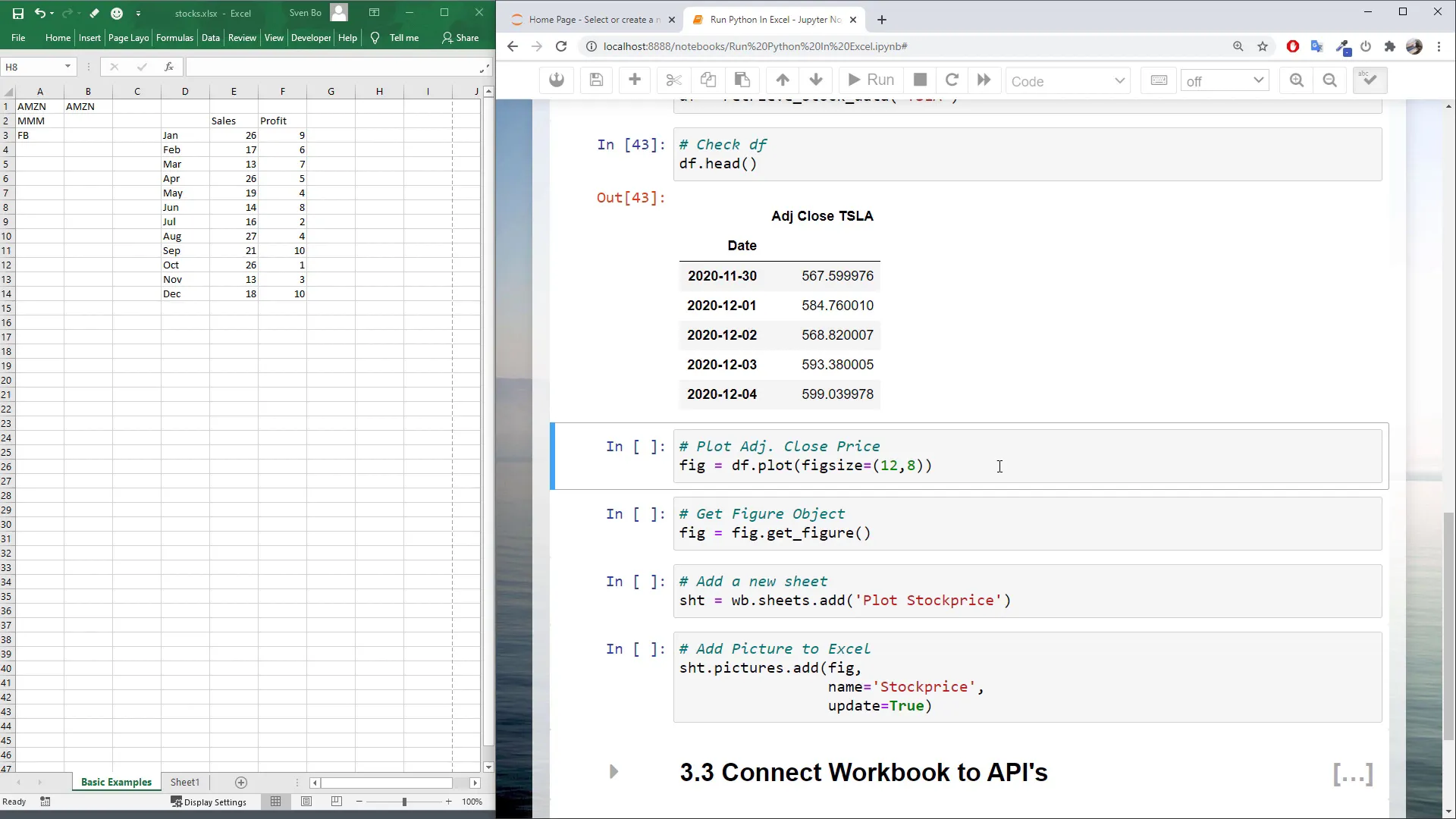
Task: Restart the kernel via circular arrow icon
Action: point(952,80)
